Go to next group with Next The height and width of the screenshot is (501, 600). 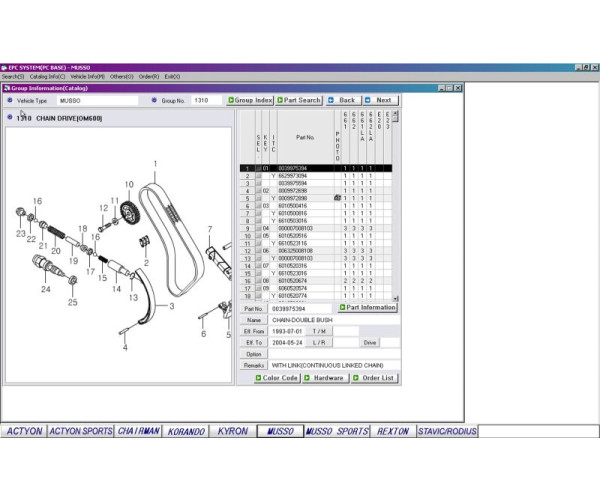pyautogui.click(x=380, y=100)
